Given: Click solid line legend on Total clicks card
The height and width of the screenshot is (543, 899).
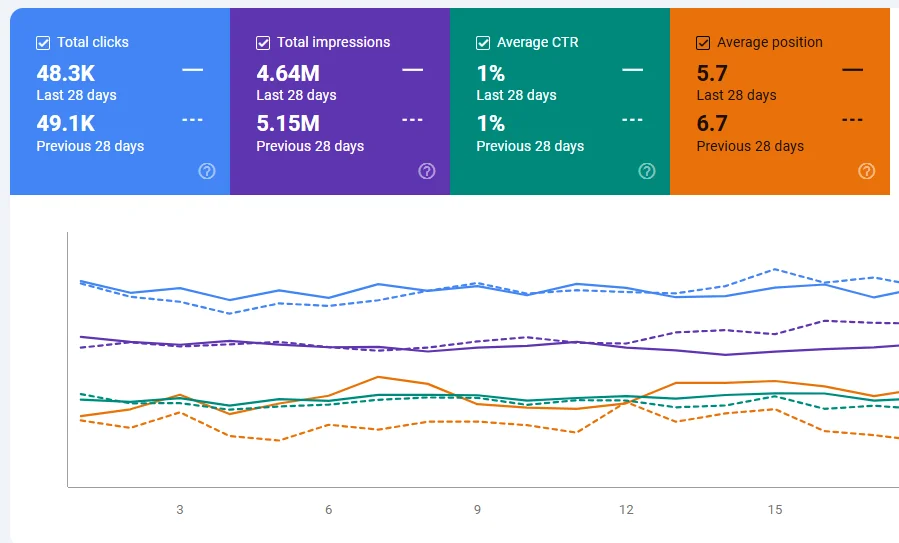Looking at the screenshot, I should pyautogui.click(x=192, y=70).
